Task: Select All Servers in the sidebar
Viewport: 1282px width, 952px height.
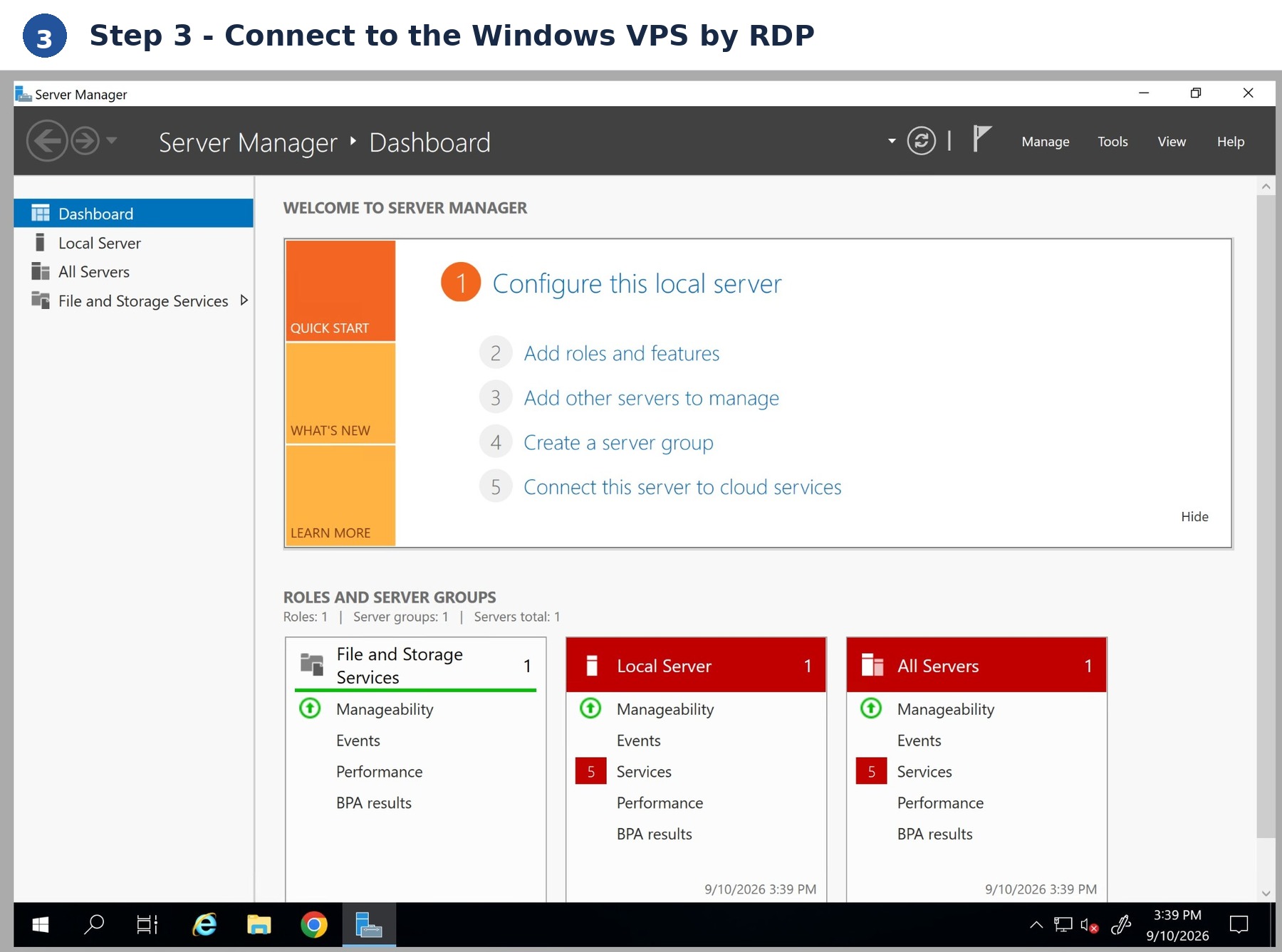Action: 134,272
